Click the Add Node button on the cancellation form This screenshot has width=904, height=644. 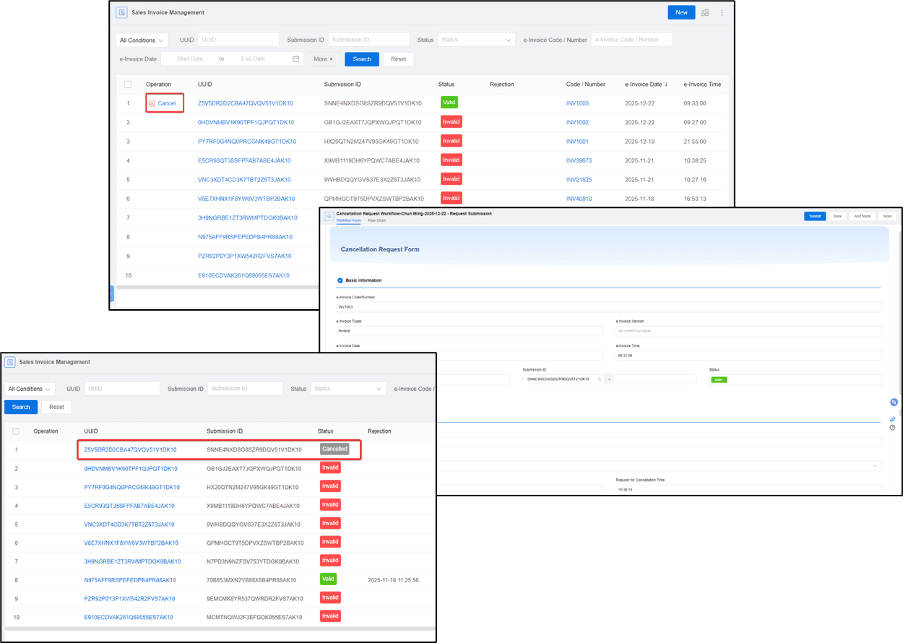pos(862,216)
